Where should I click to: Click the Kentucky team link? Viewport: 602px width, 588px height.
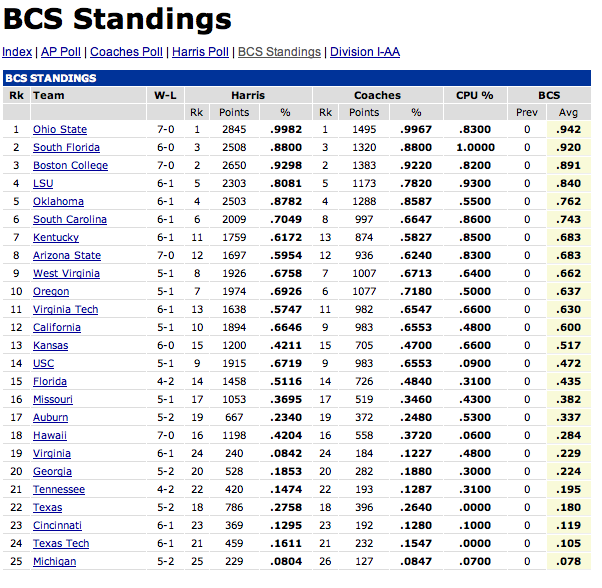pos(56,238)
